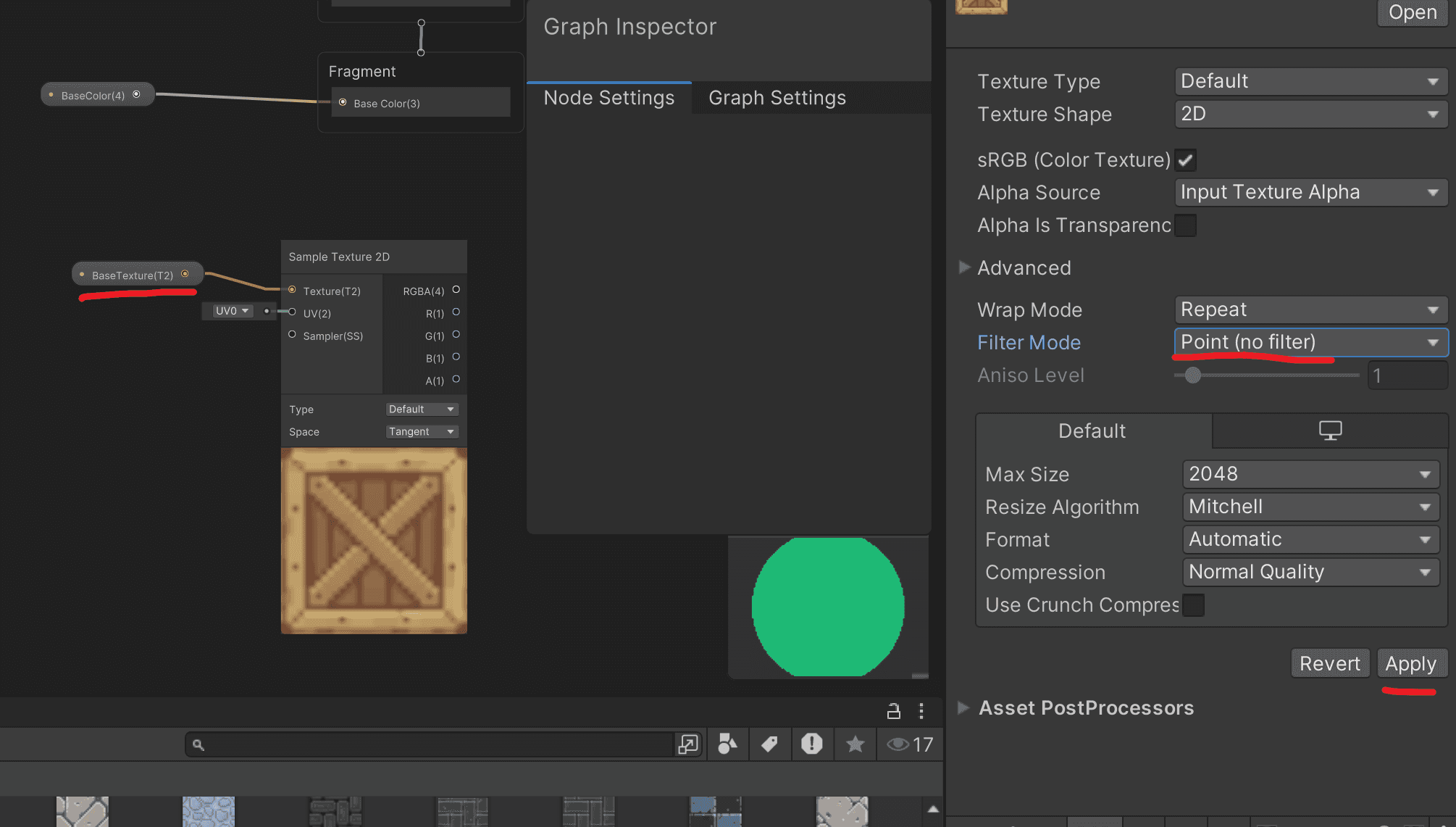Open the search-in-window picker icon
This screenshot has width=1456, height=827.
point(687,744)
